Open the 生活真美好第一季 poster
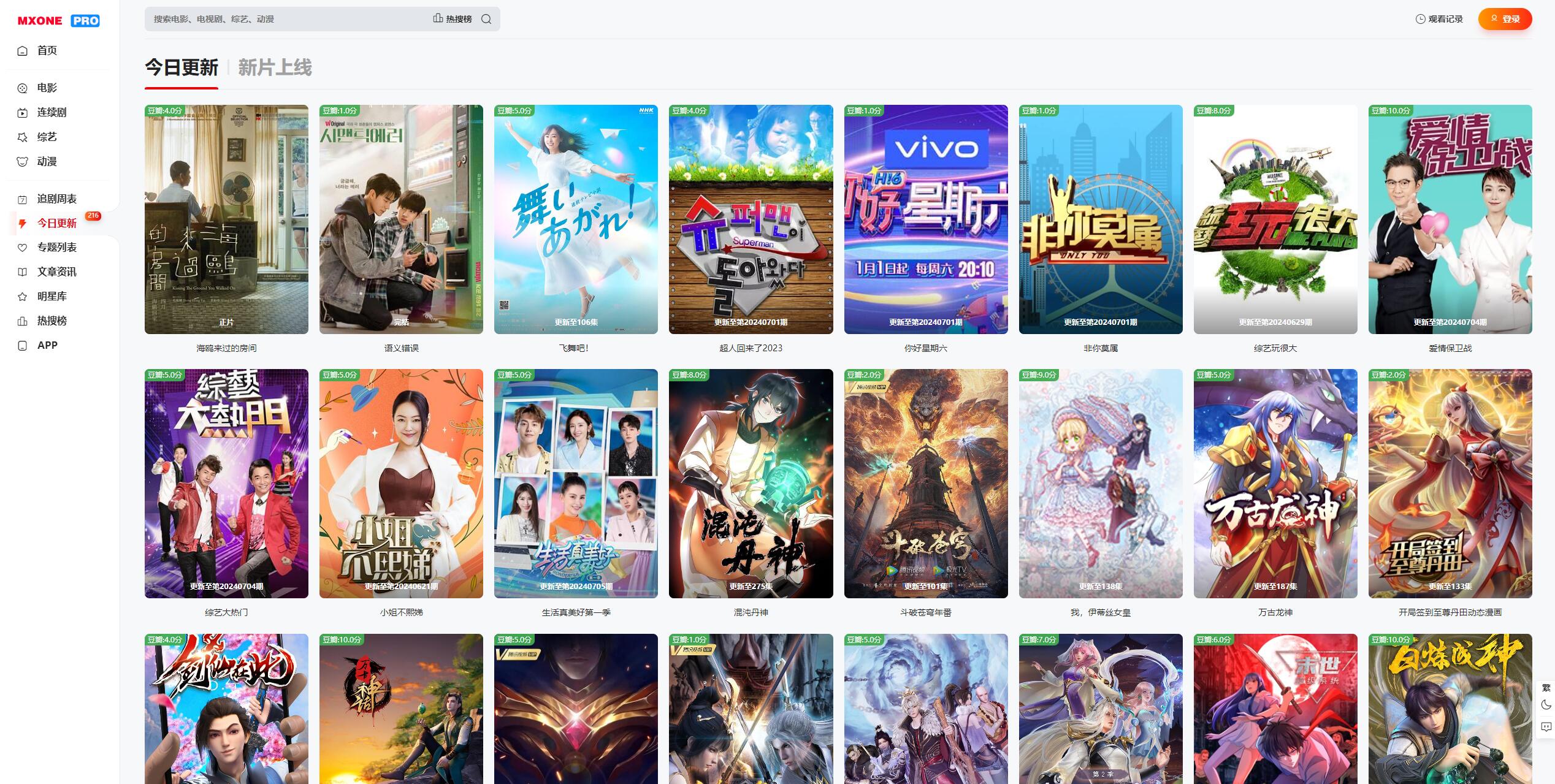The image size is (1555, 784). click(x=576, y=484)
